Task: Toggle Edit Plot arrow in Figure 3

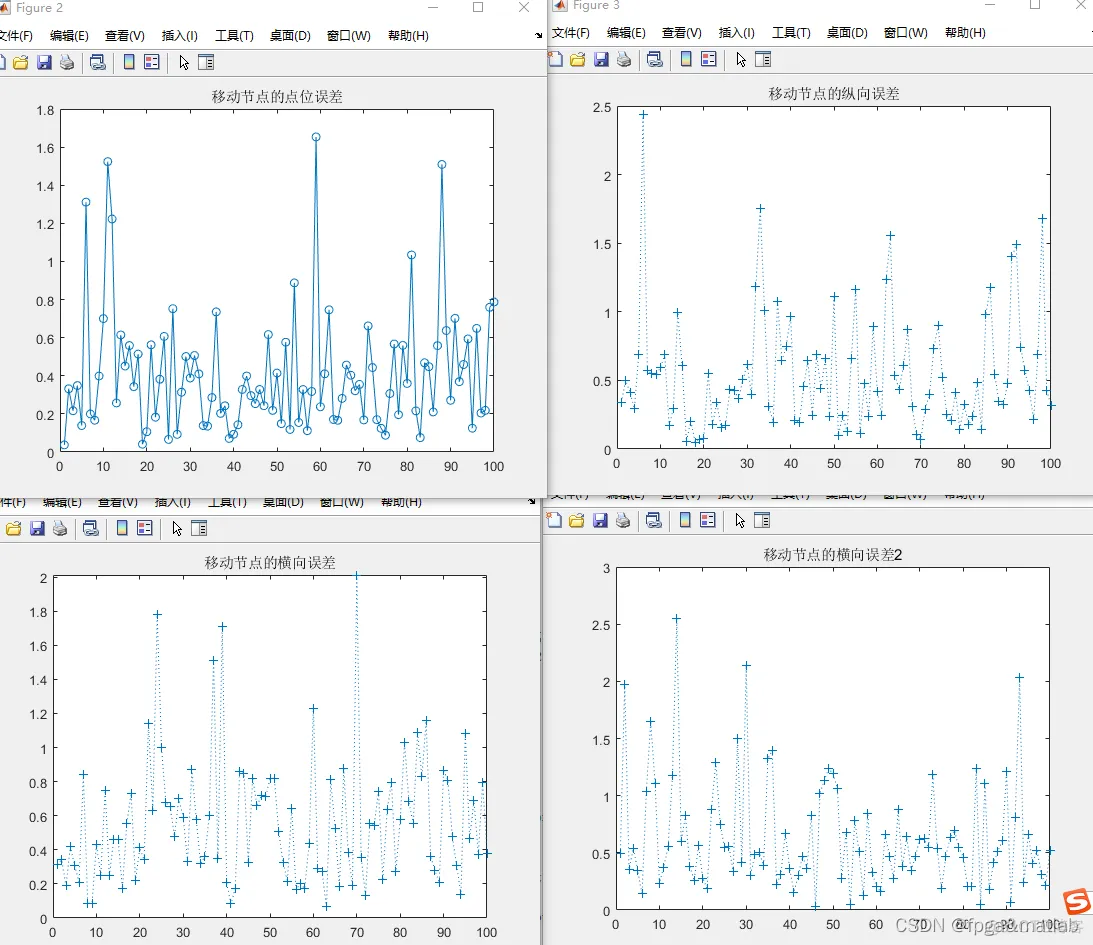Action: [x=741, y=60]
